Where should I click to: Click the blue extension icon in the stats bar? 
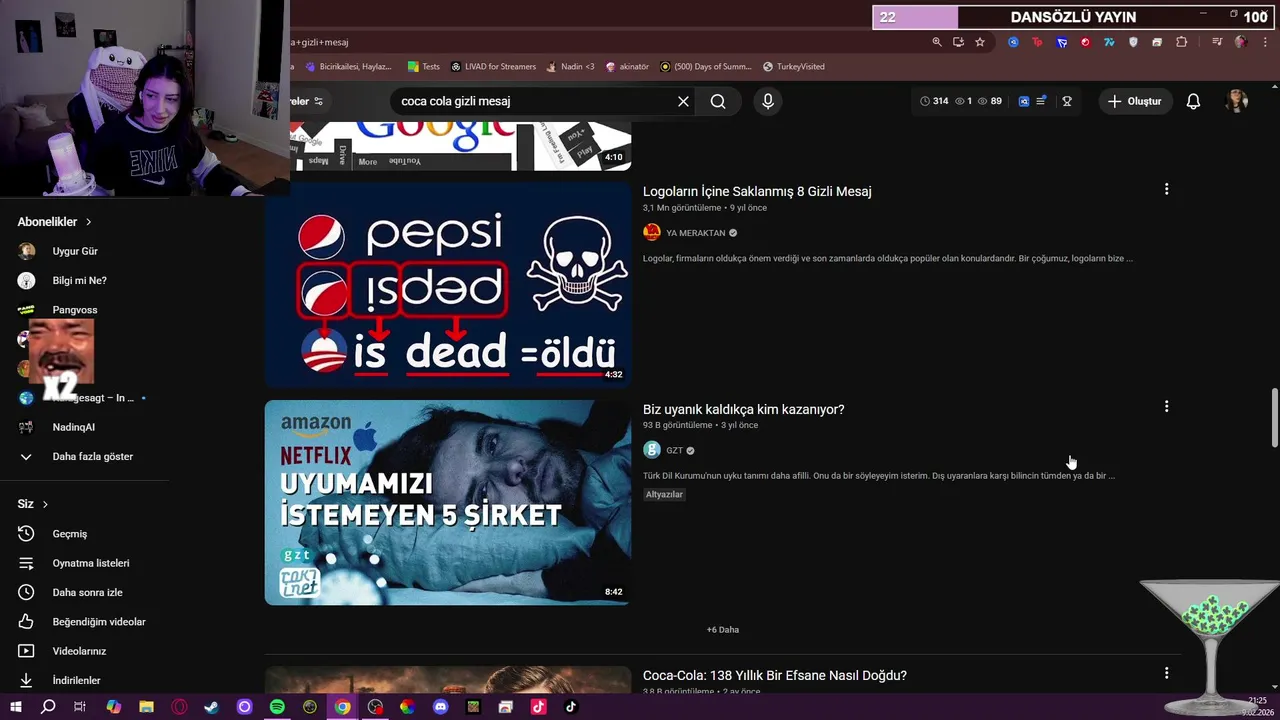click(1024, 101)
